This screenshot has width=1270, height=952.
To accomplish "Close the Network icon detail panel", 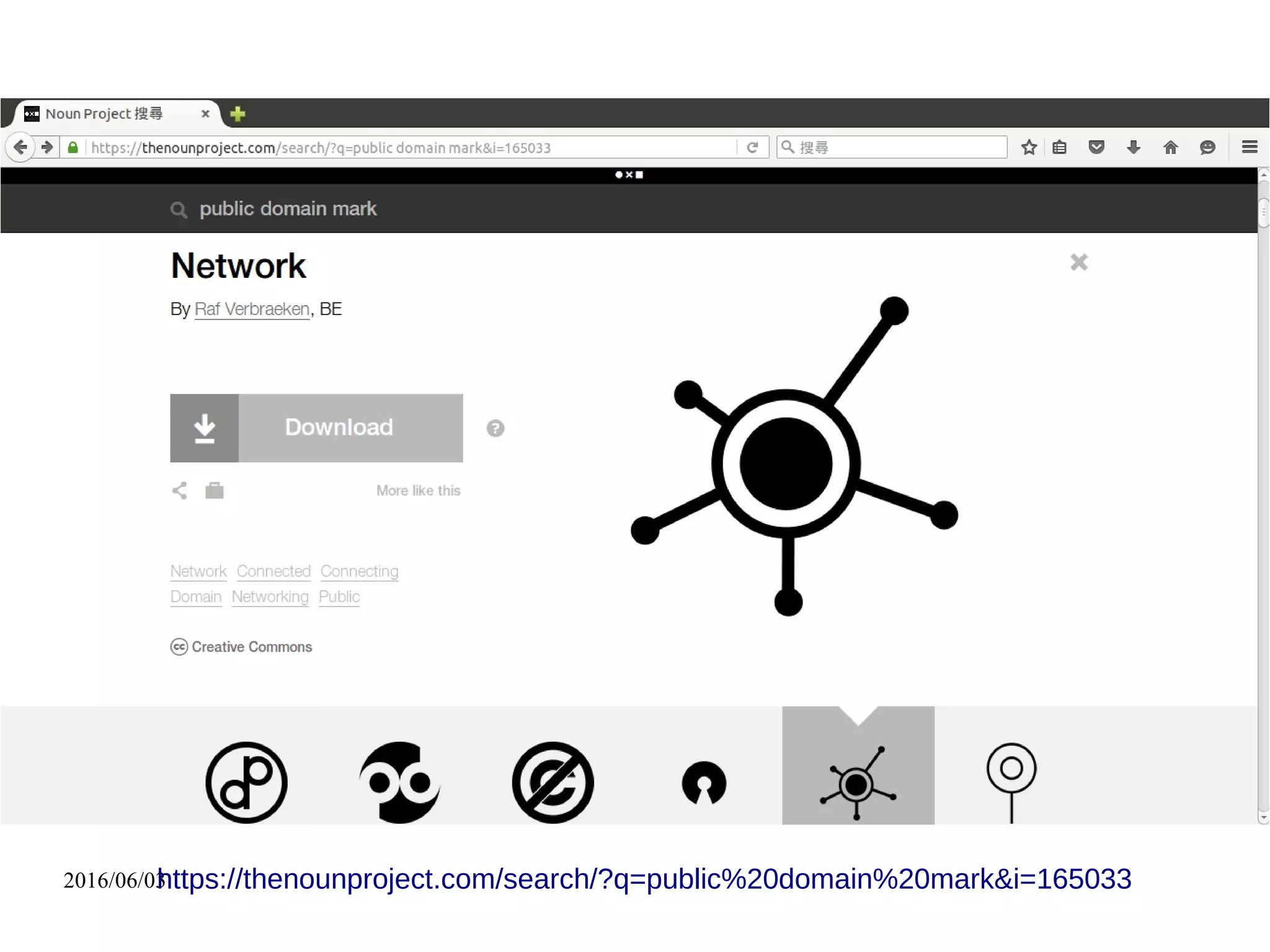I will click(1078, 262).
